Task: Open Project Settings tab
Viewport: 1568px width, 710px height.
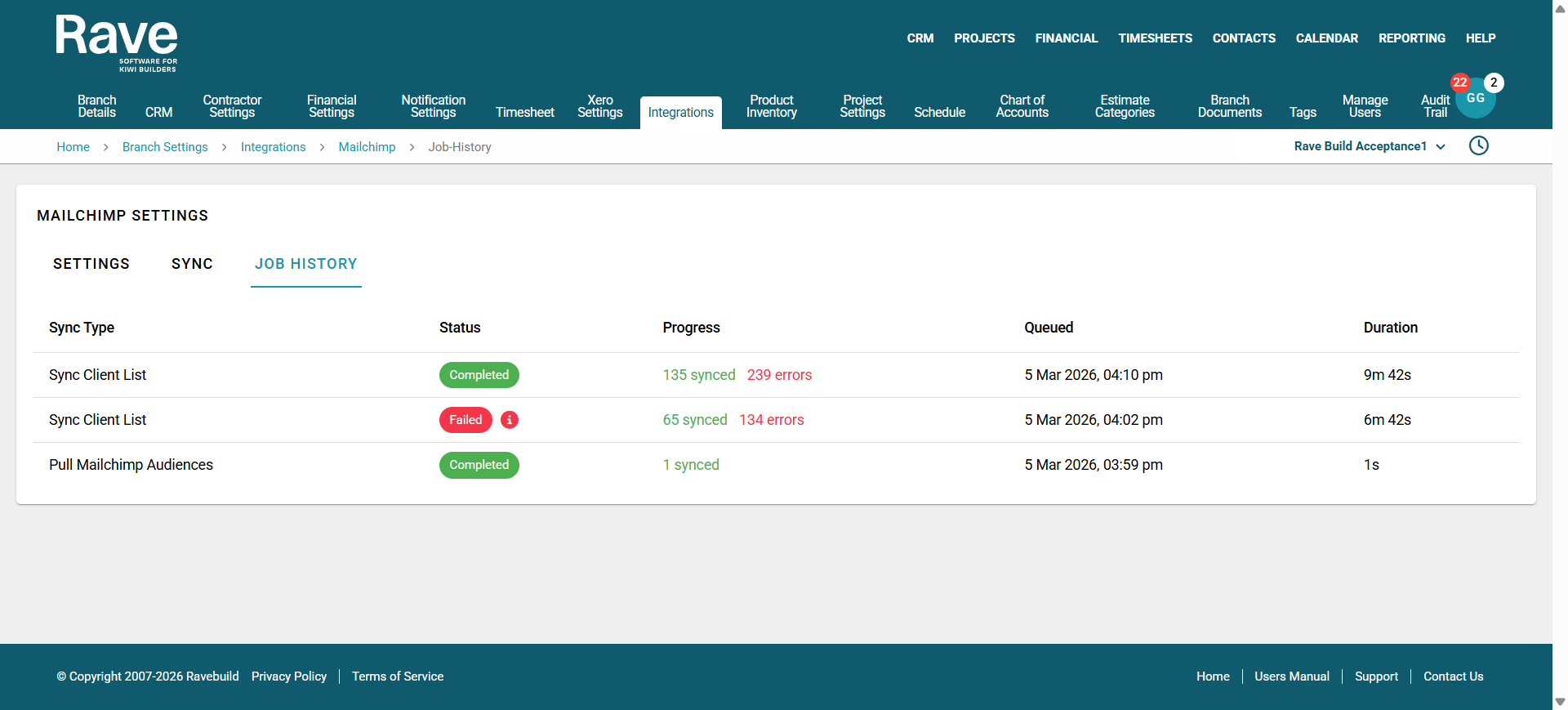Action: tap(862, 106)
